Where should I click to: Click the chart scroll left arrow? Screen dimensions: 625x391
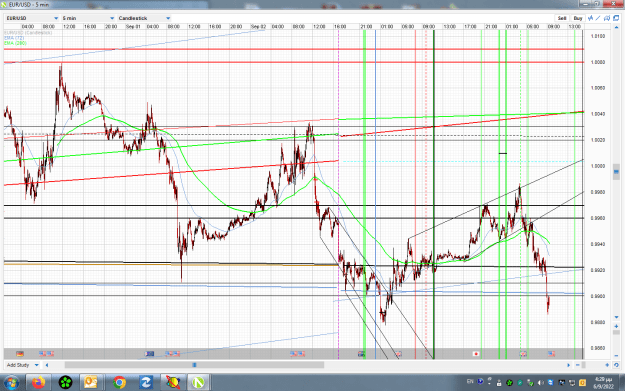coord(47,365)
